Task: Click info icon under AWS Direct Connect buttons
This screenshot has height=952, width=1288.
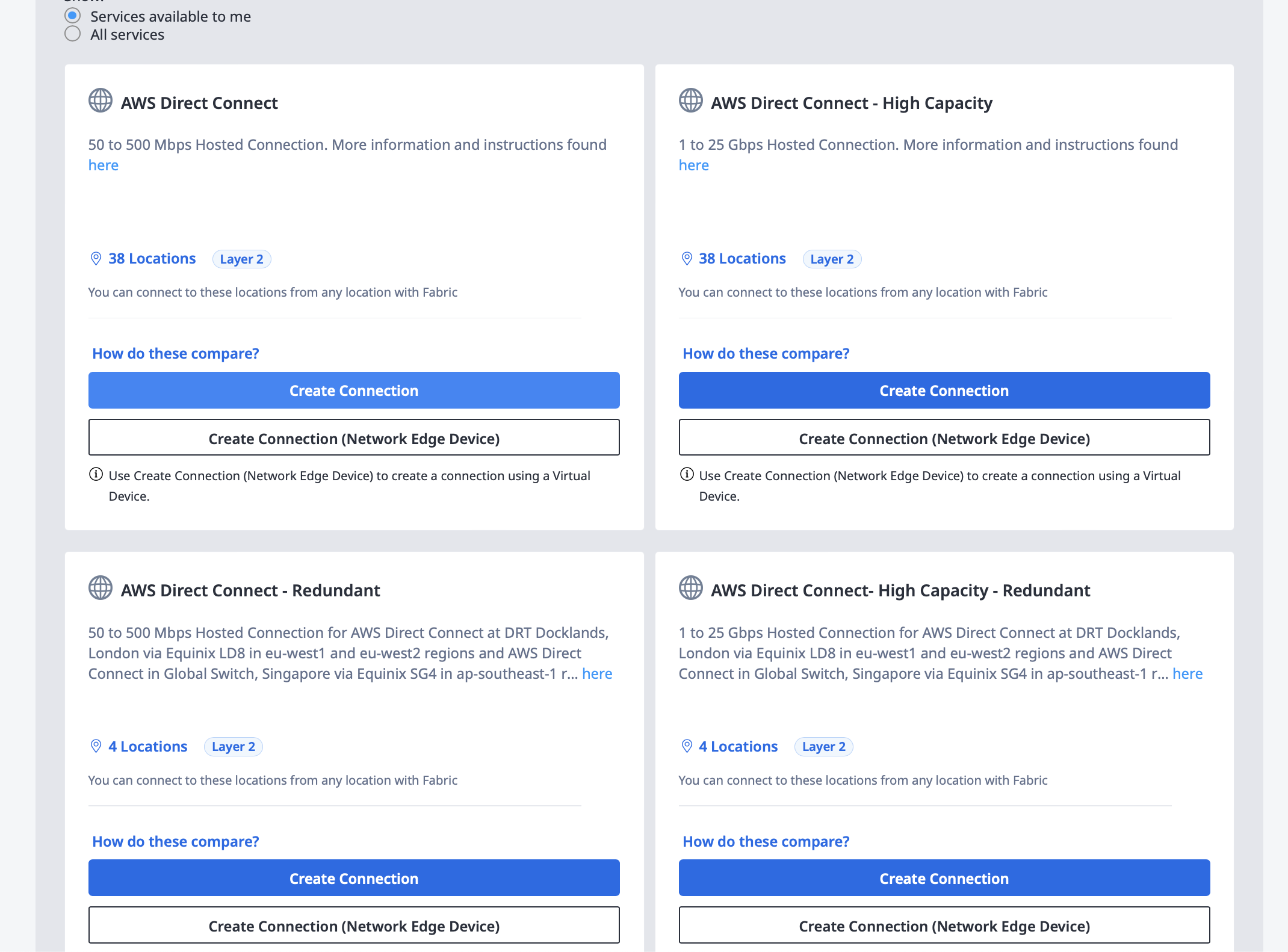Action: tap(96, 474)
